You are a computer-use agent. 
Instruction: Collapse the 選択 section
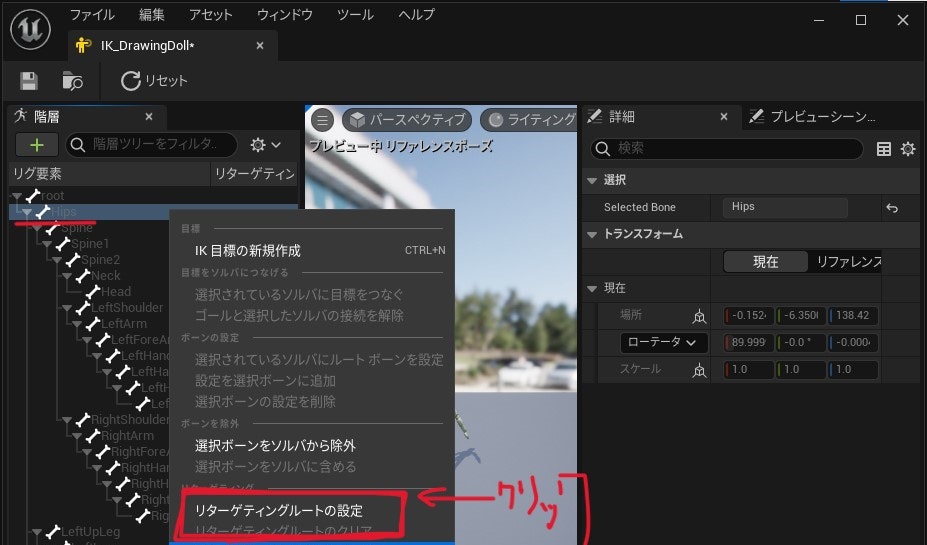pyautogui.click(x=592, y=180)
